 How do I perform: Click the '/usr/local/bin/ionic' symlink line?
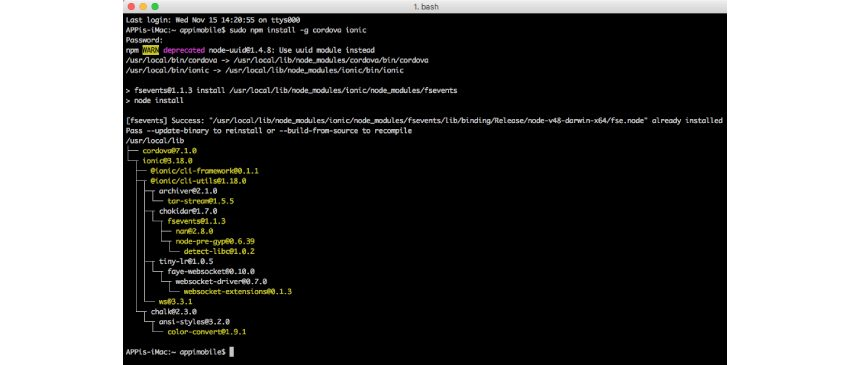point(265,70)
